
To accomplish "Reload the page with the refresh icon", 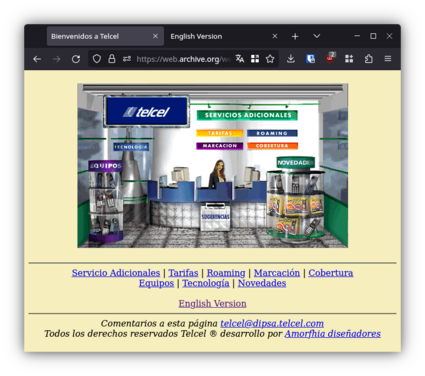I will pyautogui.click(x=76, y=59).
